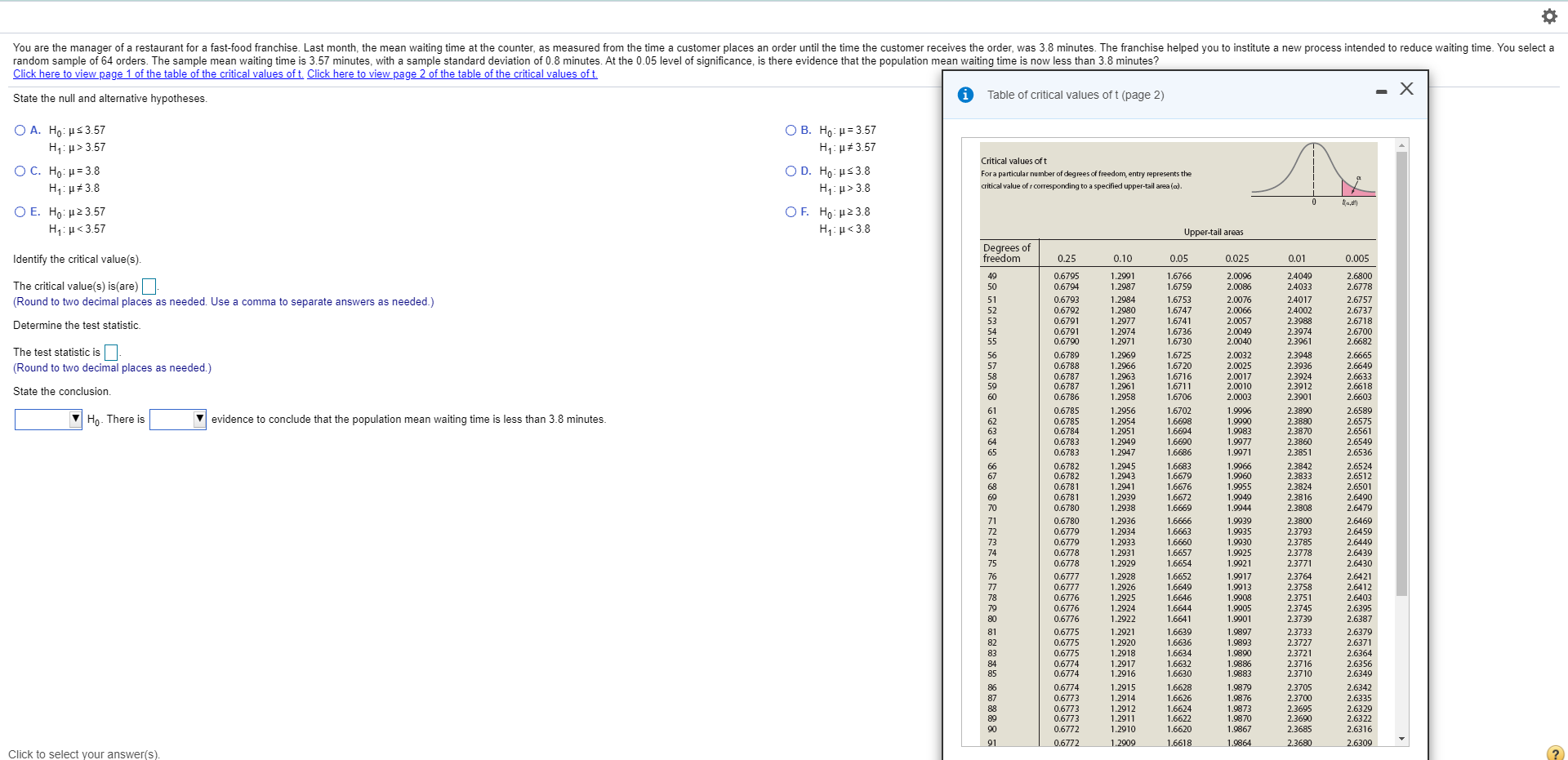Click the 0.025 upper-tail column header
The image size is (1568, 760).
(1237, 259)
